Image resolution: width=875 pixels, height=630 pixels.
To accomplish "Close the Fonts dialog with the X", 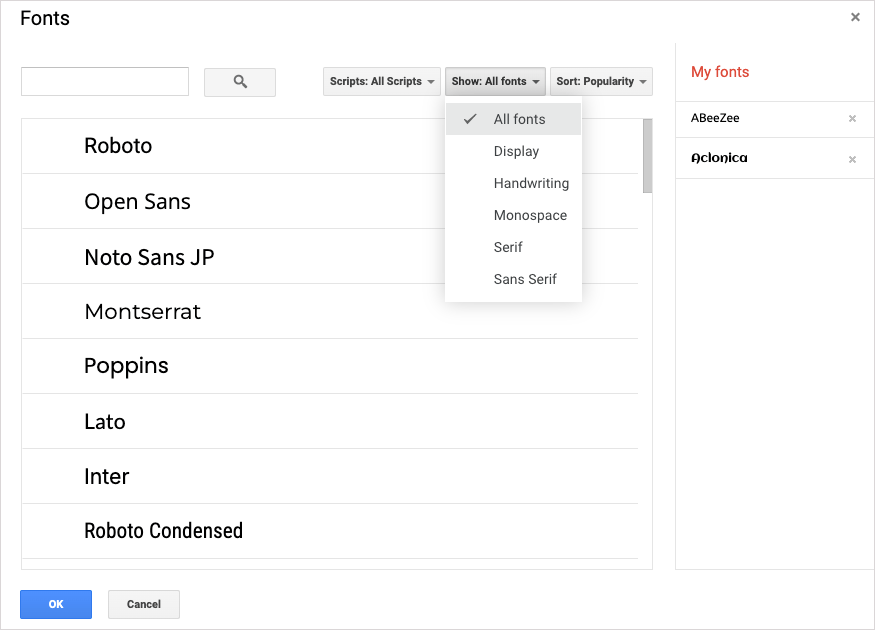I will (x=855, y=17).
